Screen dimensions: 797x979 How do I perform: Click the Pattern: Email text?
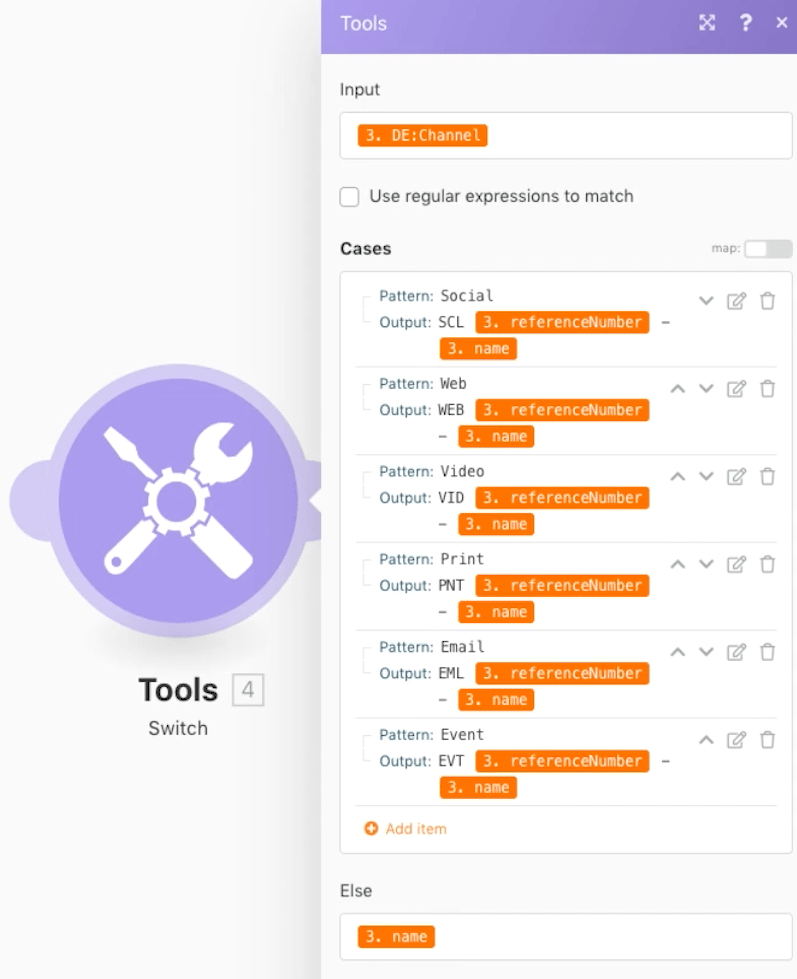pyautogui.click(x=431, y=647)
